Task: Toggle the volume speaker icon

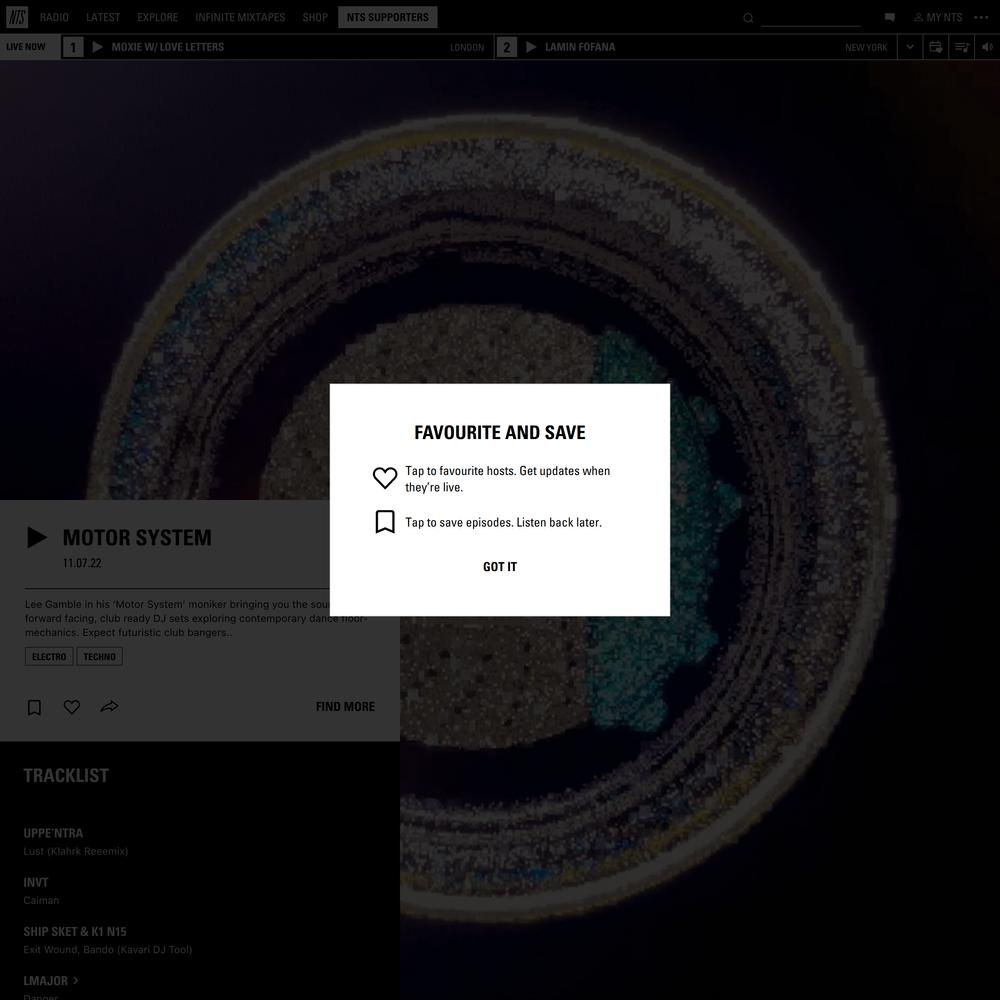Action: click(987, 47)
